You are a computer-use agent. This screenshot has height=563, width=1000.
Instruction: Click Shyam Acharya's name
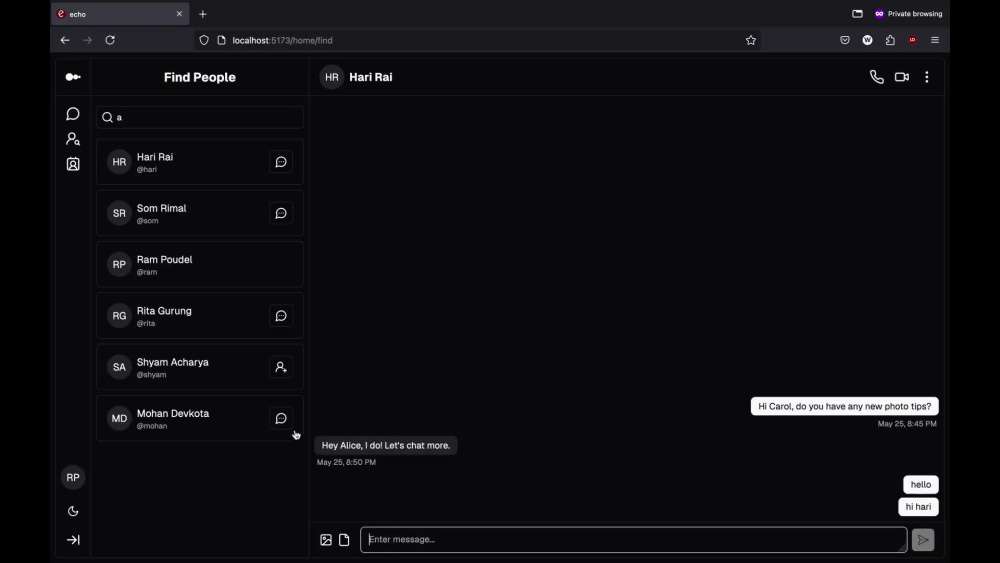[x=172, y=362]
